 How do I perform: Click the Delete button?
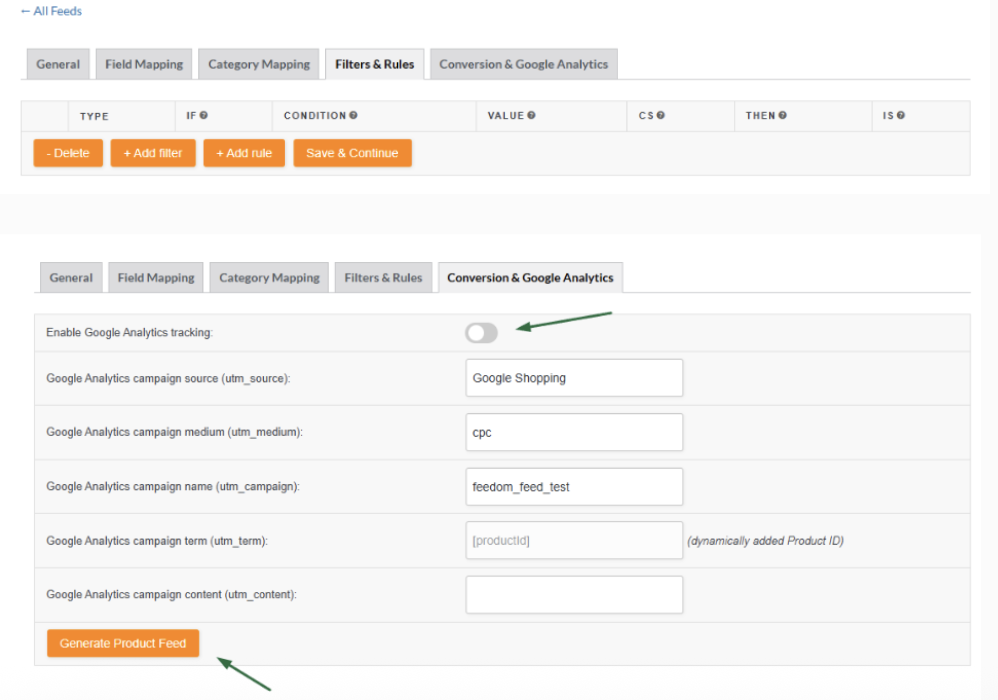pos(68,153)
